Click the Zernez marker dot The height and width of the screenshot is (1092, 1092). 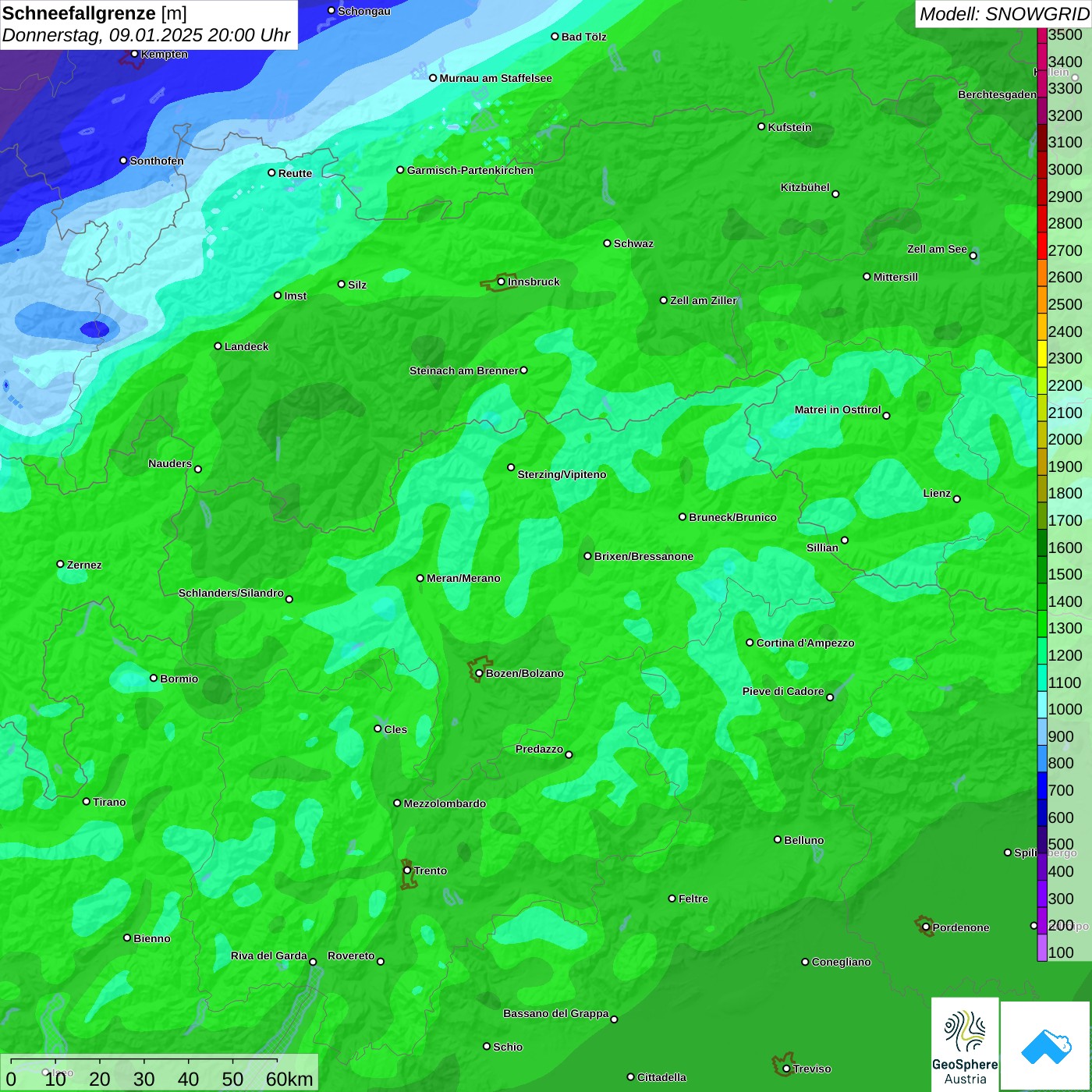tap(61, 564)
